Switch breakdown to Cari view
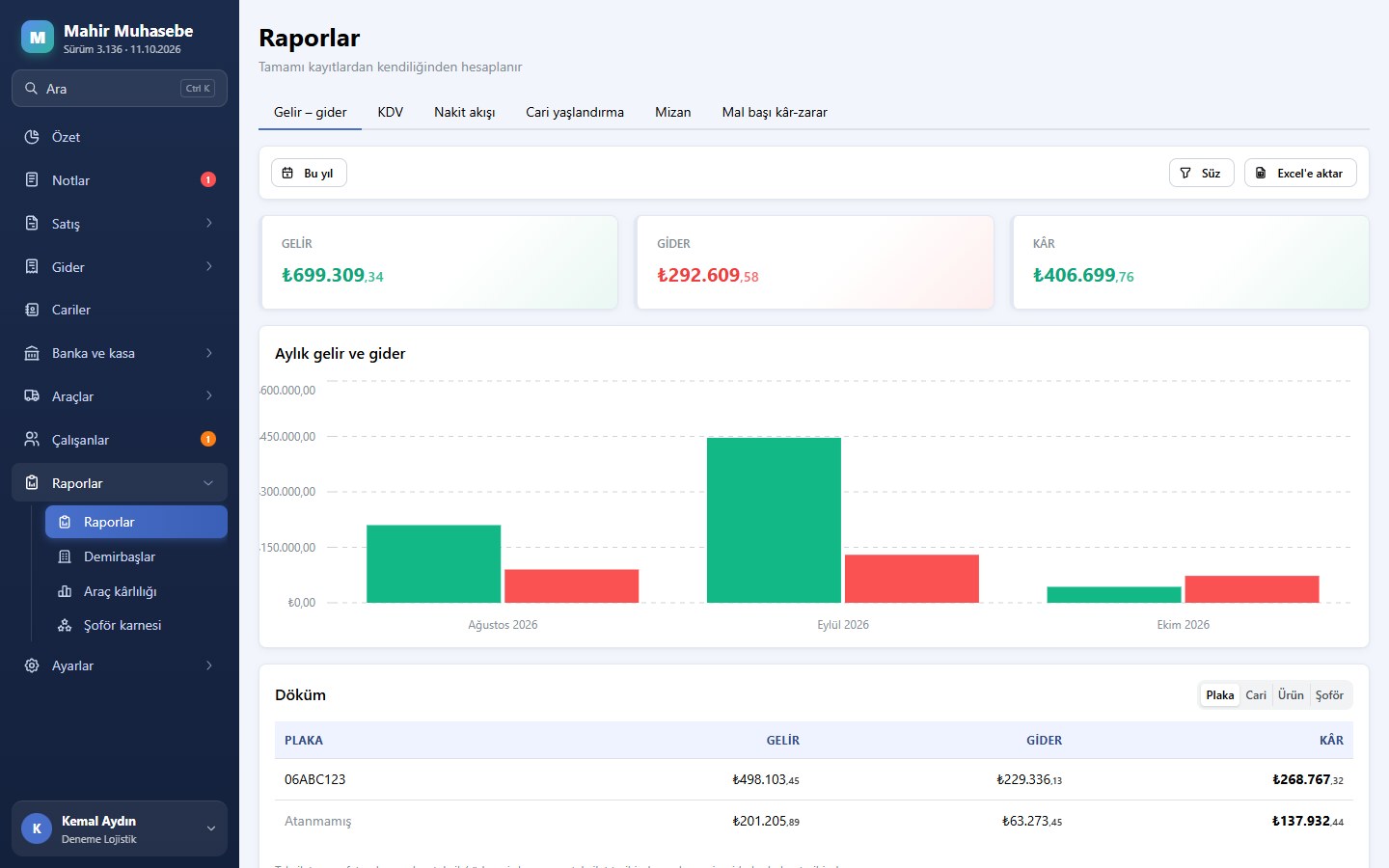The image size is (1389, 868). [1256, 694]
